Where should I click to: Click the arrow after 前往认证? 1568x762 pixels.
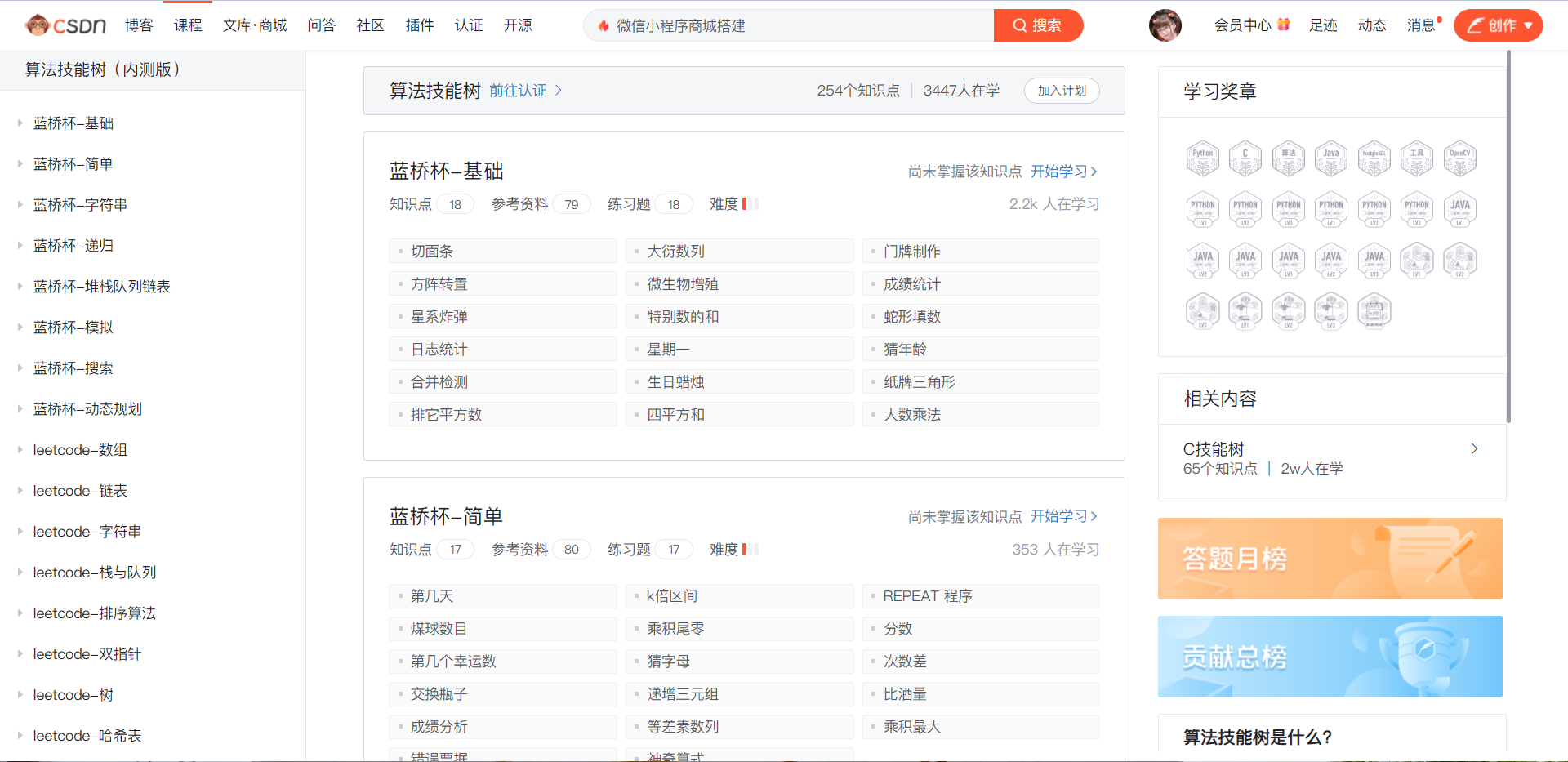(x=559, y=90)
